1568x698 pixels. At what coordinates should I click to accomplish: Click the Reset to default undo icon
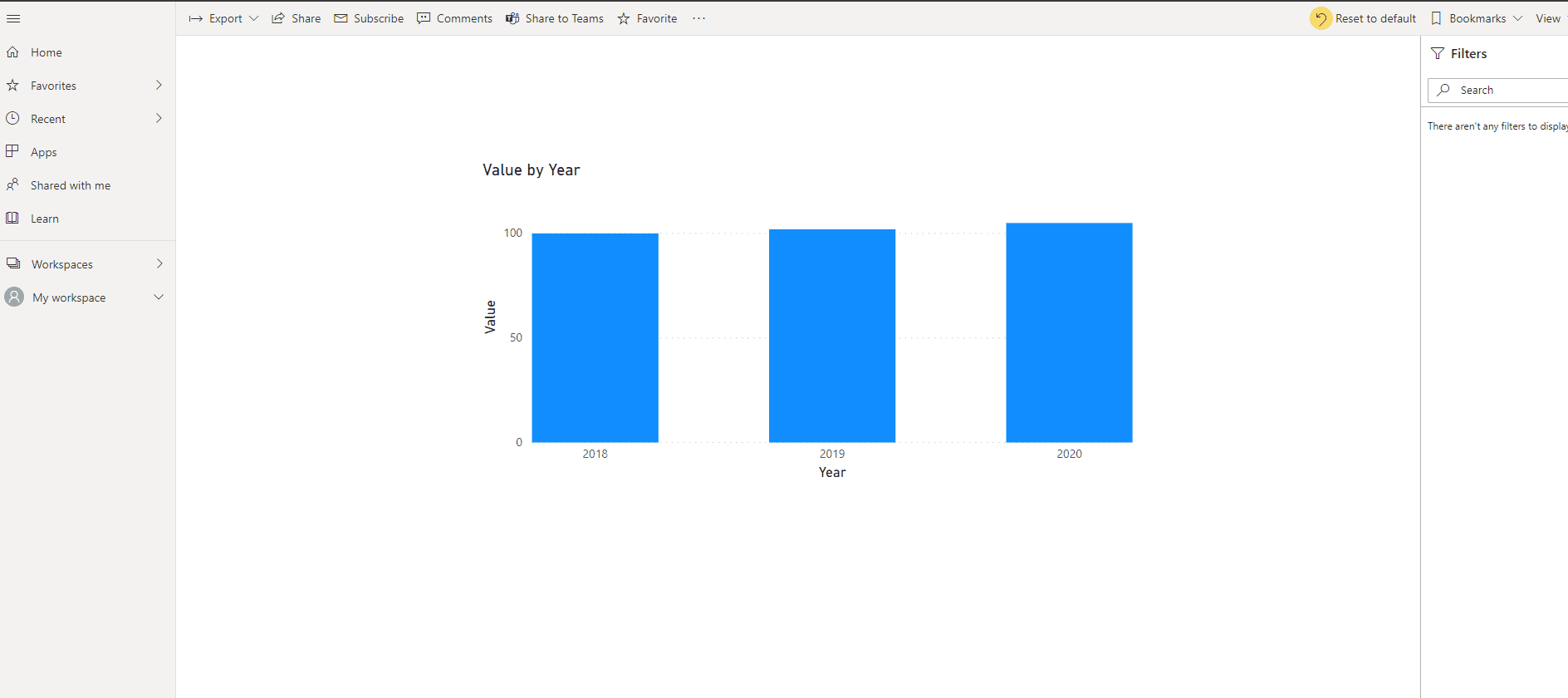pyautogui.click(x=1321, y=18)
